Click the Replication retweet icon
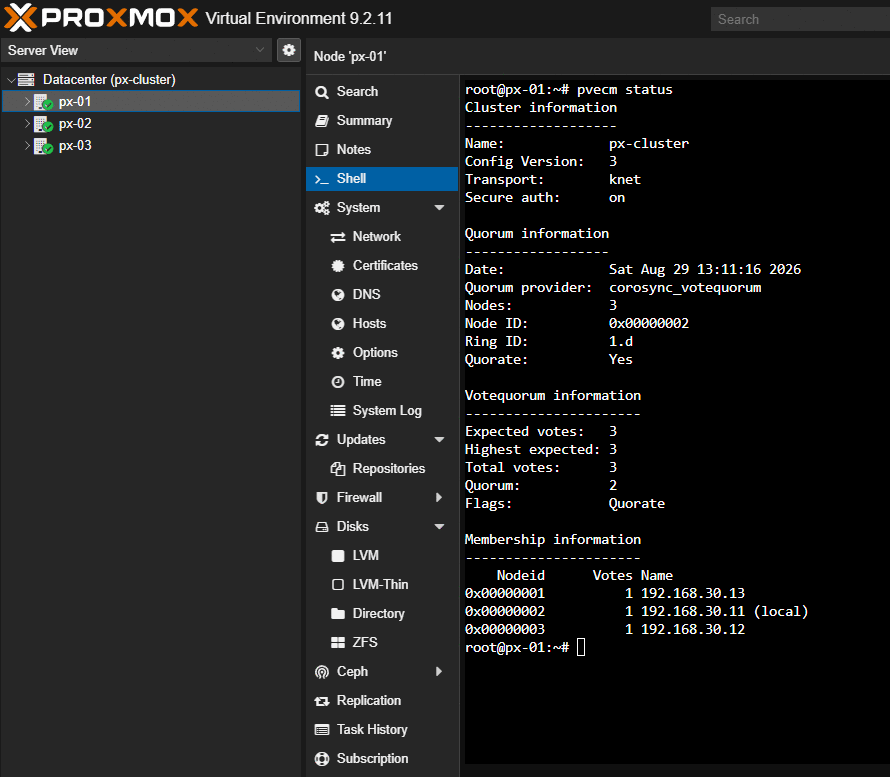Screen dimensions: 890x777 point(322,702)
